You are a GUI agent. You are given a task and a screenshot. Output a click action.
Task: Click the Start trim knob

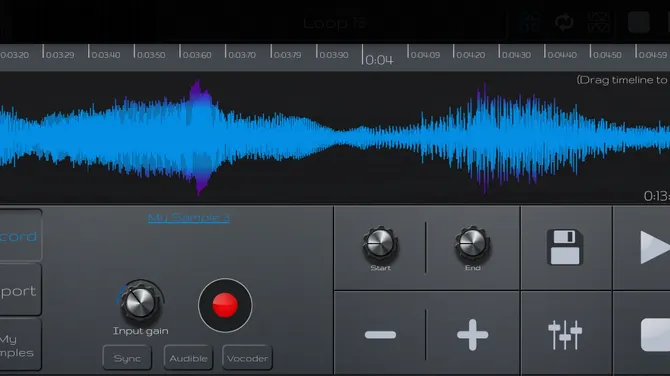pos(380,244)
